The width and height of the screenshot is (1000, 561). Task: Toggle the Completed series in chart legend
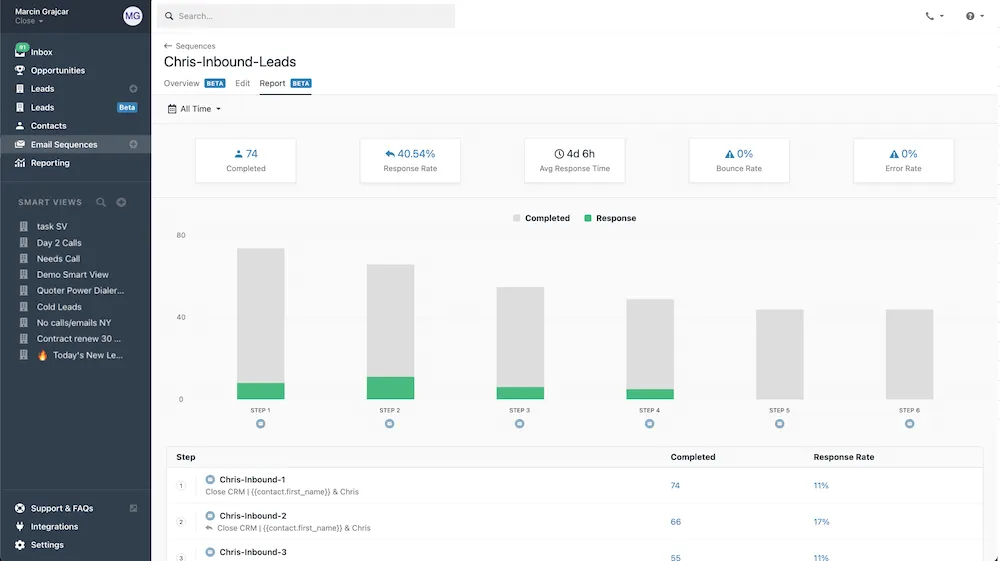pos(541,218)
